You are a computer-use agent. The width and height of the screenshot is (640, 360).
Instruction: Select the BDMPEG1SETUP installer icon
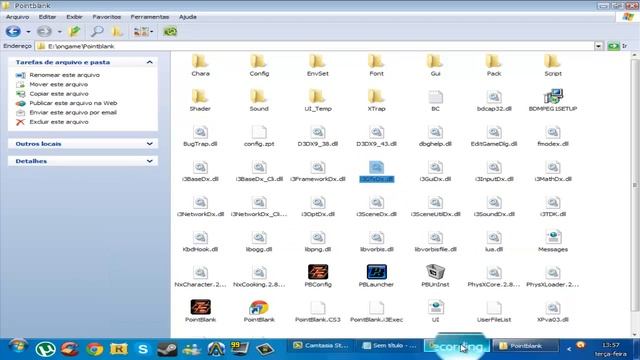pyautogui.click(x=553, y=101)
